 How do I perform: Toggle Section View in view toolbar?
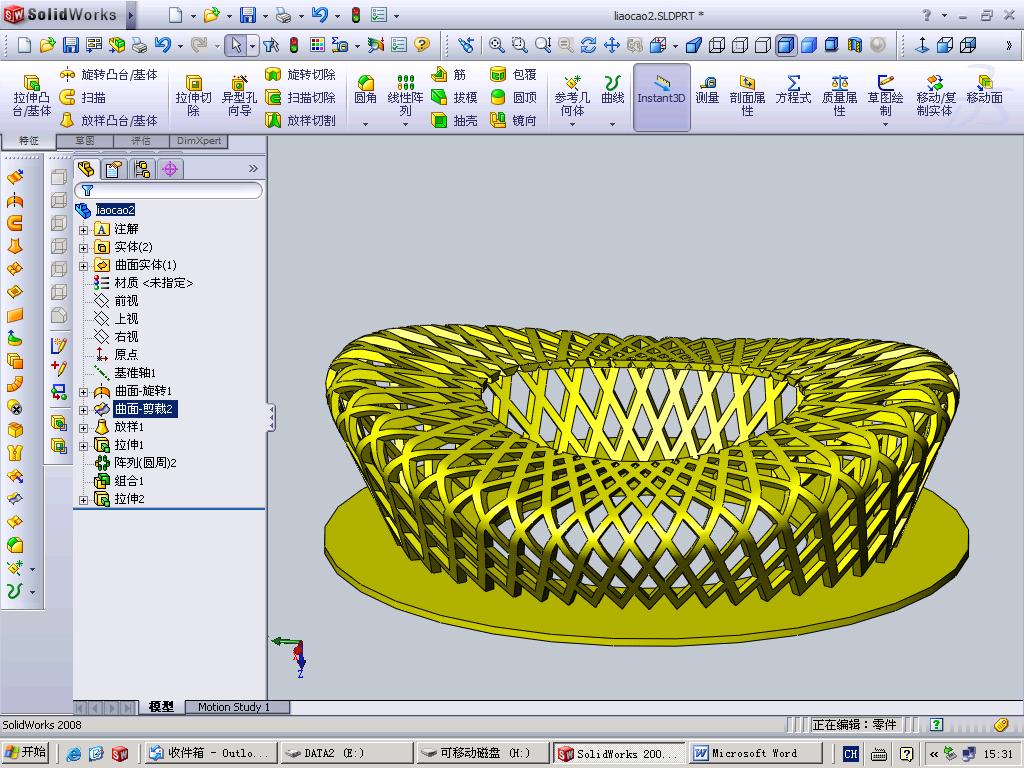(x=854, y=44)
